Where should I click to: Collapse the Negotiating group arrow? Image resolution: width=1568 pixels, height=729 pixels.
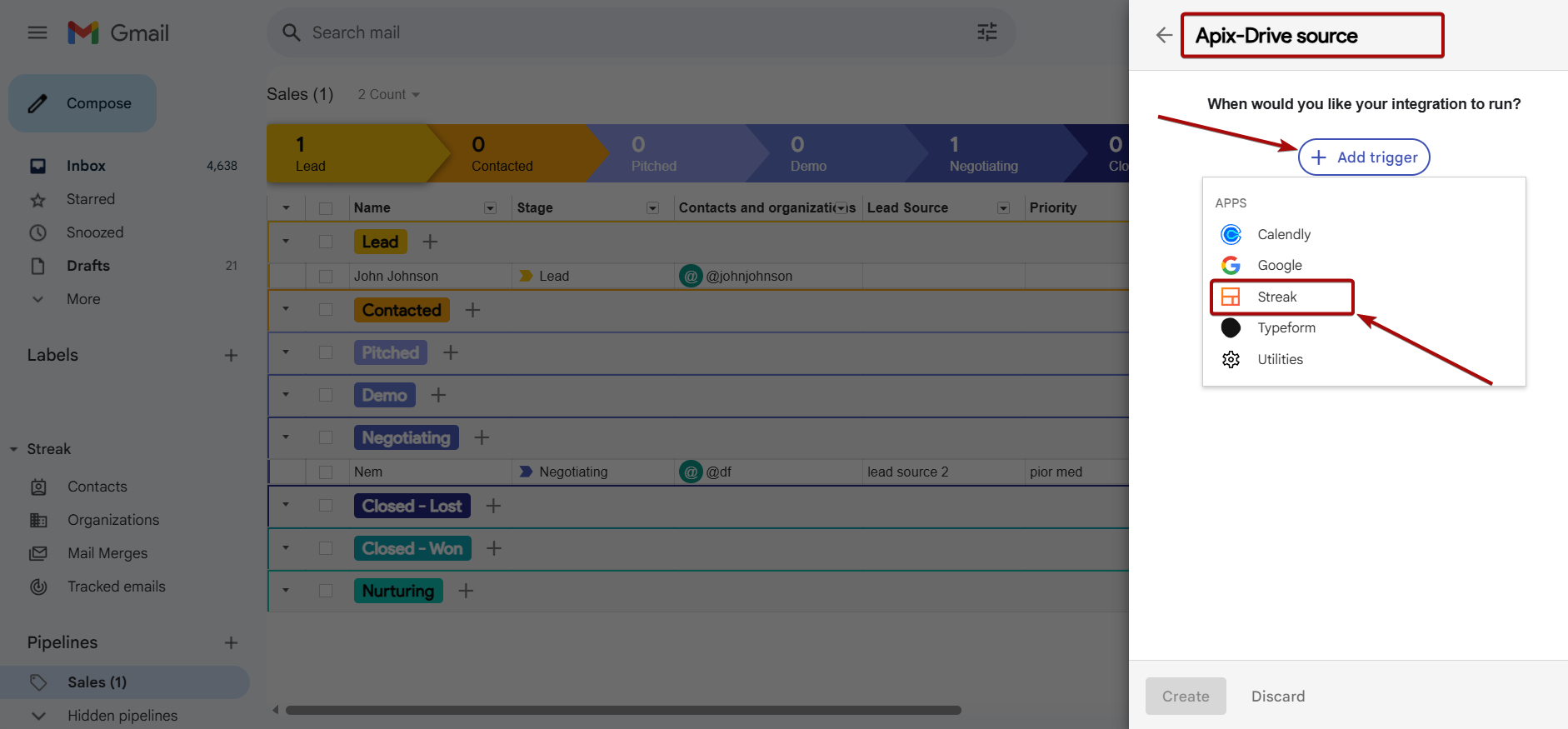(x=286, y=437)
